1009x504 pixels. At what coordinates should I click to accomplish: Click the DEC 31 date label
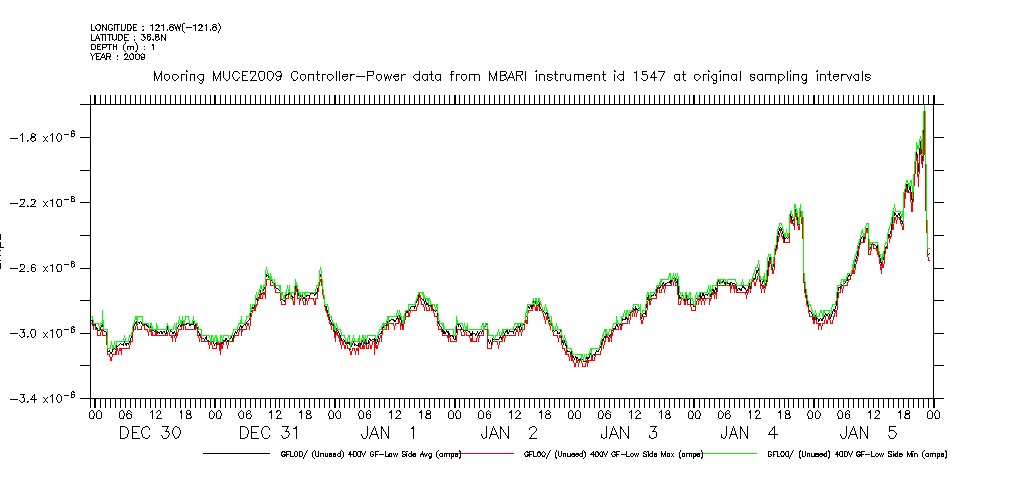coord(270,433)
